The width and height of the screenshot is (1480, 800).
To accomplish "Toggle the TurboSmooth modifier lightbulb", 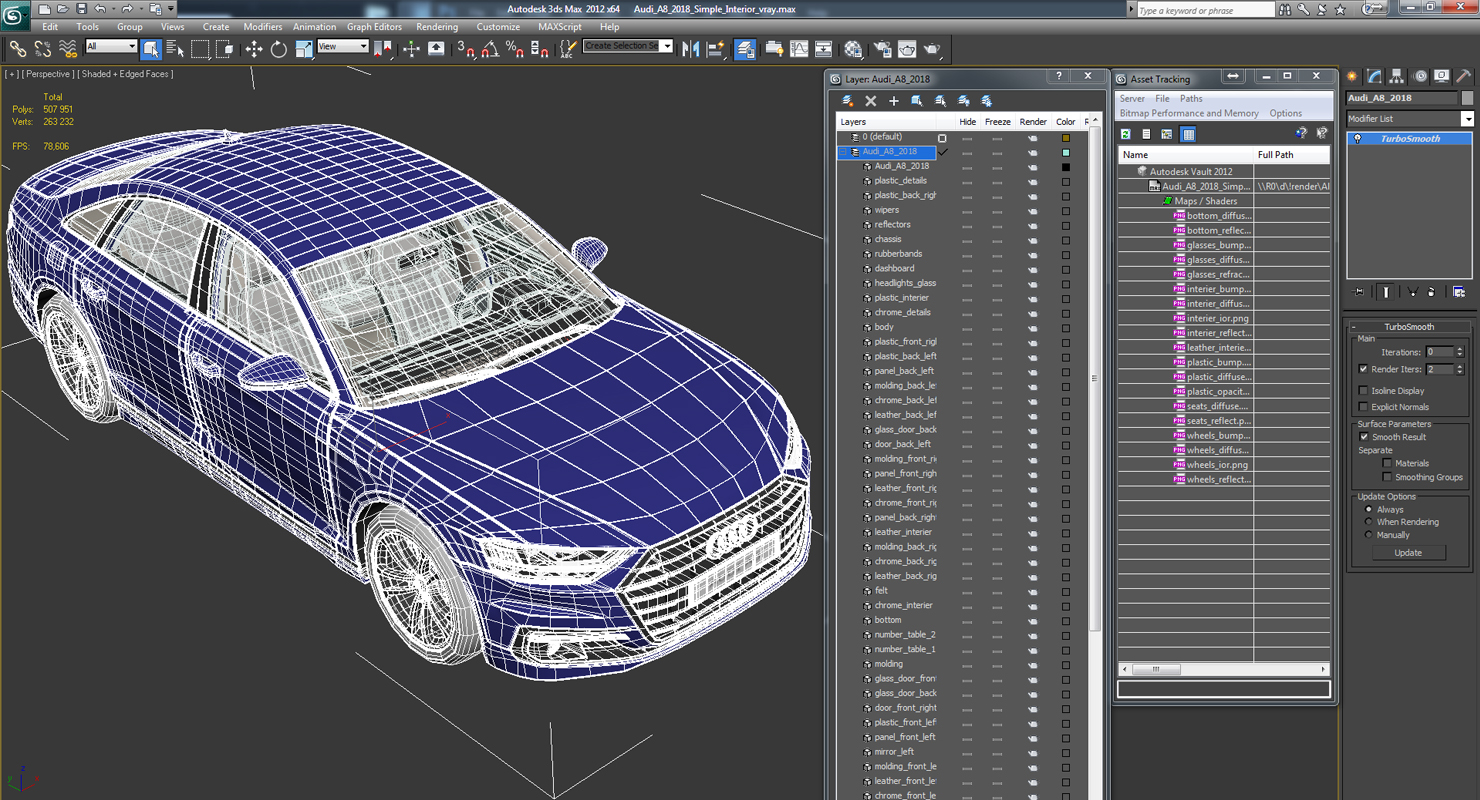I will (x=1358, y=139).
